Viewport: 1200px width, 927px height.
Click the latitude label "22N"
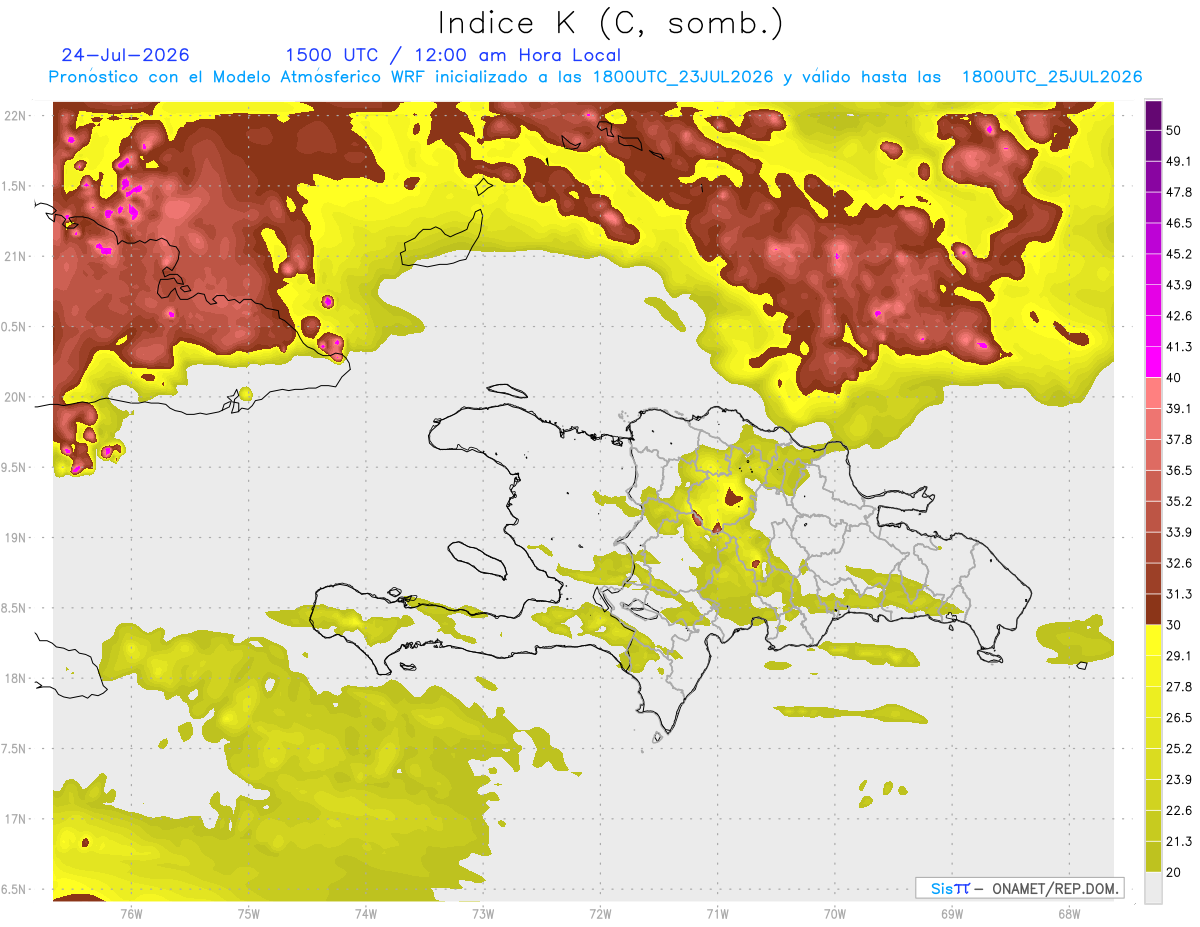tap(17, 115)
